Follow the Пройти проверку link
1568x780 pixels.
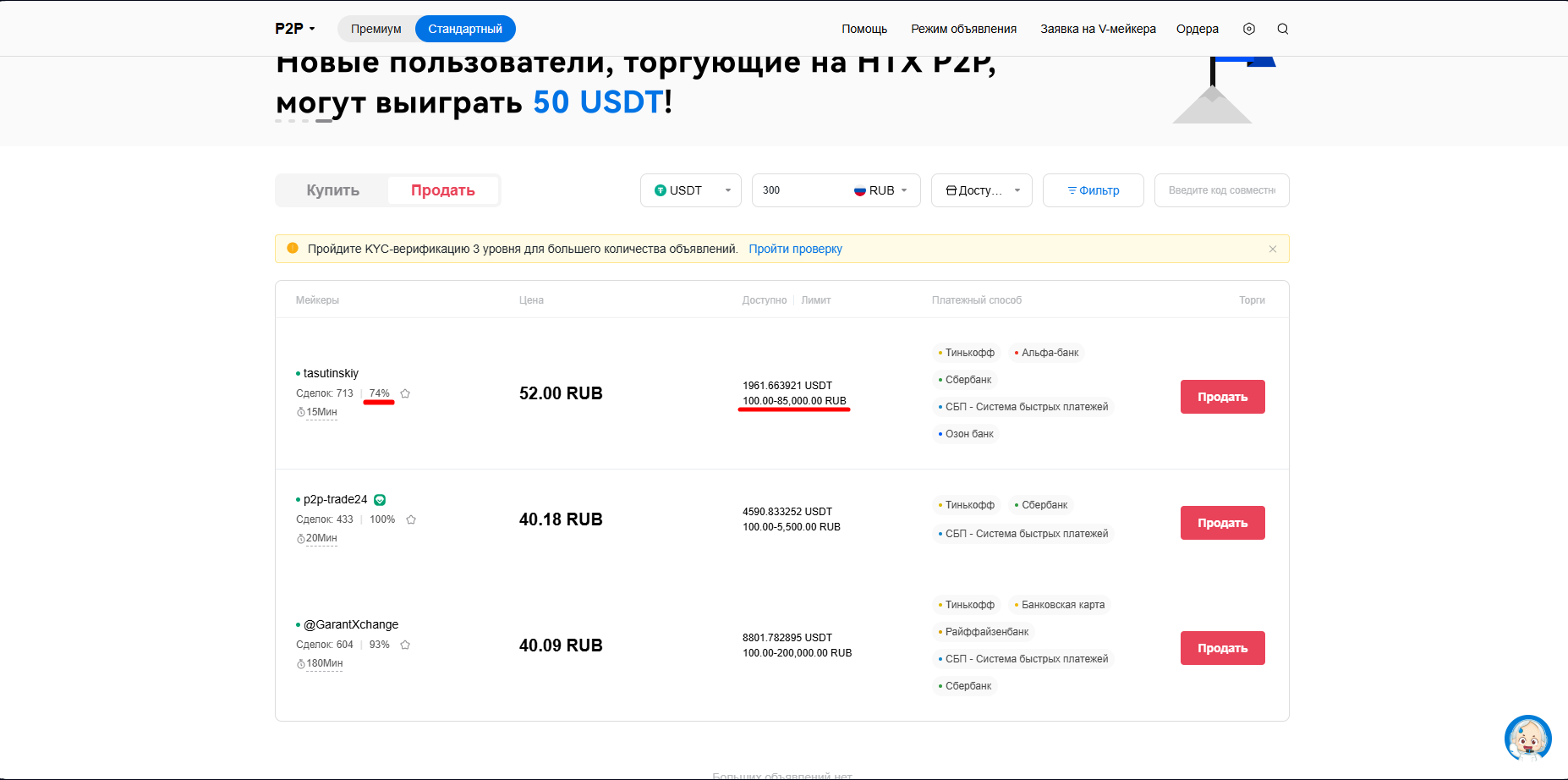pos(795,249)
